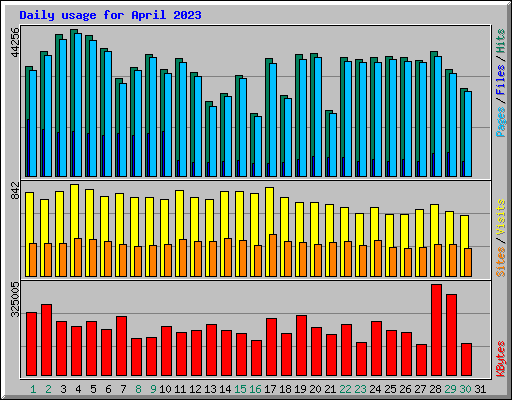Click the red KBytes bar for day 2
This screenshot has height=400, width=512.
click(46, 340)
